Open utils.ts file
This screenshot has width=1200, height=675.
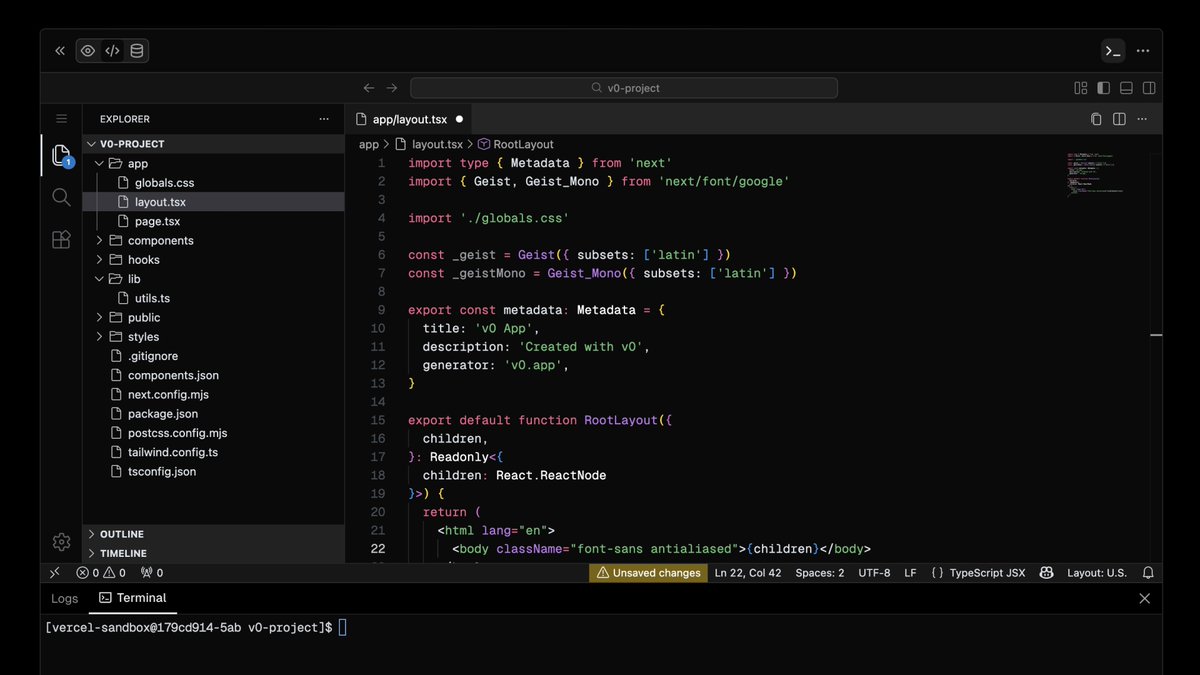pyautogui.click(x=214, y=298)
